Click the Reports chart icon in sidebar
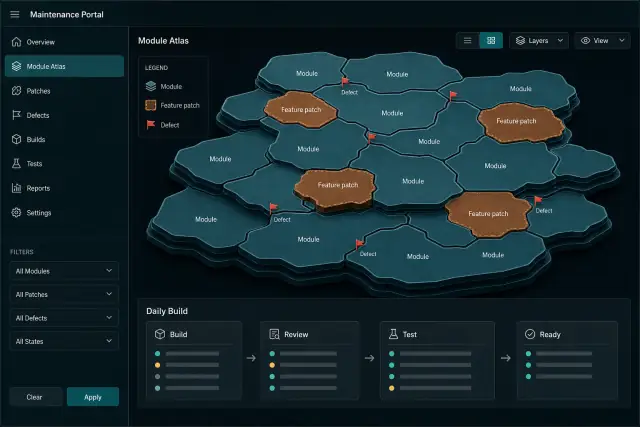The height and width of the screenshot is (427, 640). (16, 188)
